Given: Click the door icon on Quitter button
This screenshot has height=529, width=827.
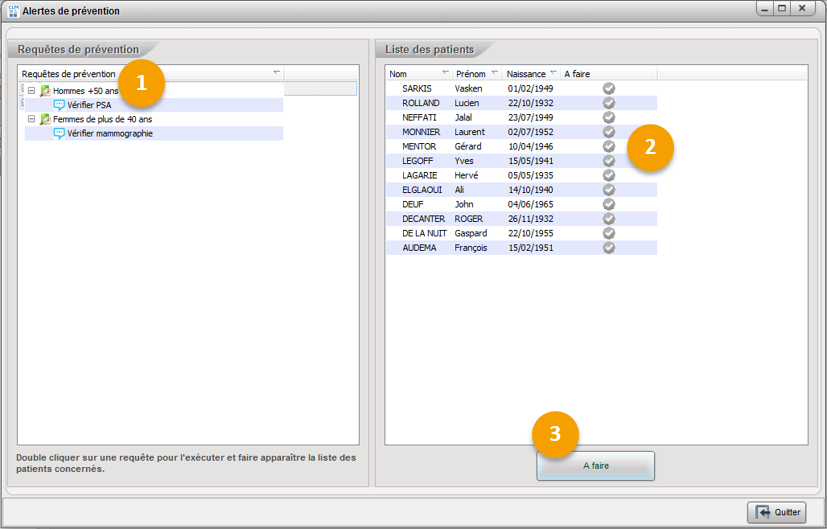Looking at the screenshot, I should (x=762, y=511).
